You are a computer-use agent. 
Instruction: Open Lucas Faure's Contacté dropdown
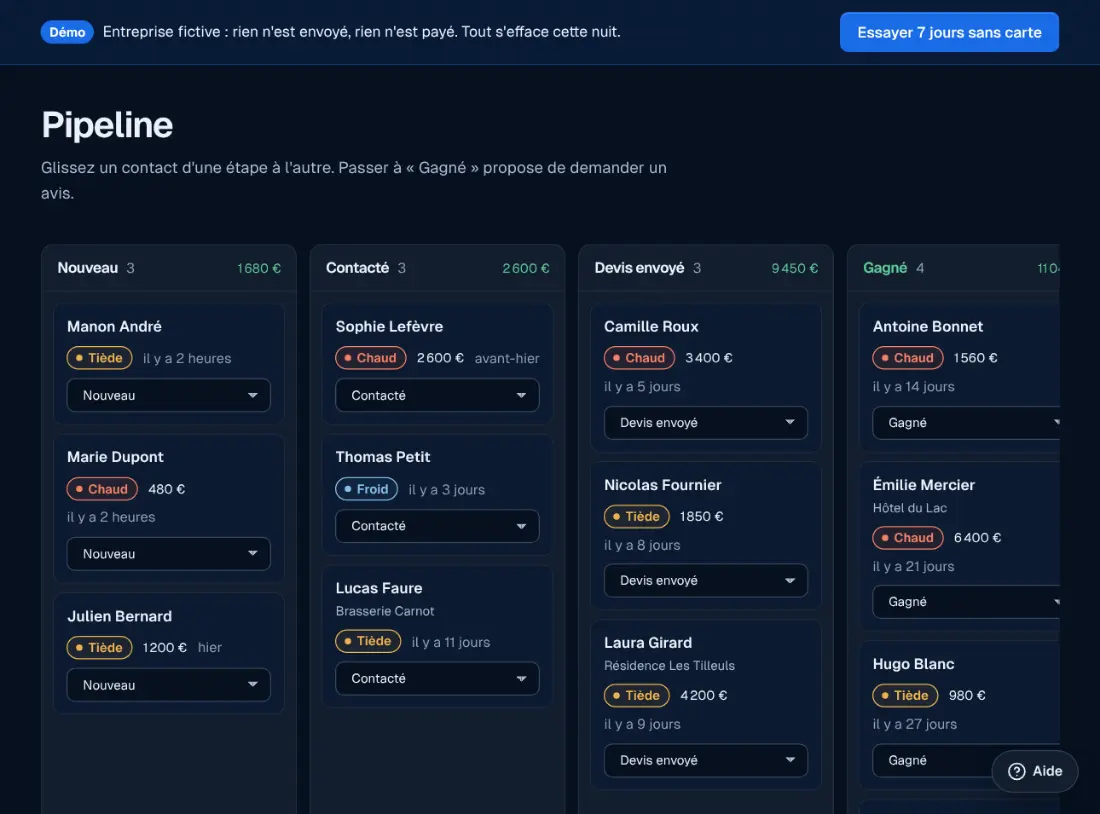[x=437, y=679]
